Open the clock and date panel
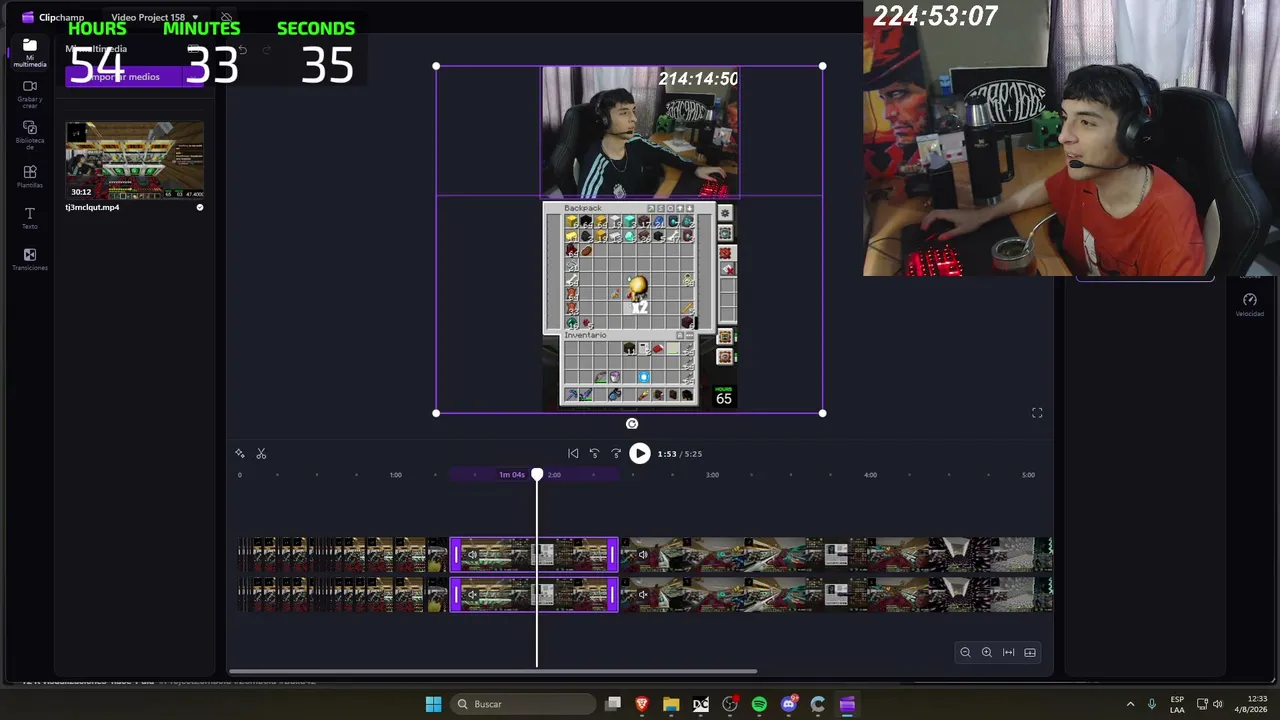The image size is (1280, 720). coord(1251,704)
